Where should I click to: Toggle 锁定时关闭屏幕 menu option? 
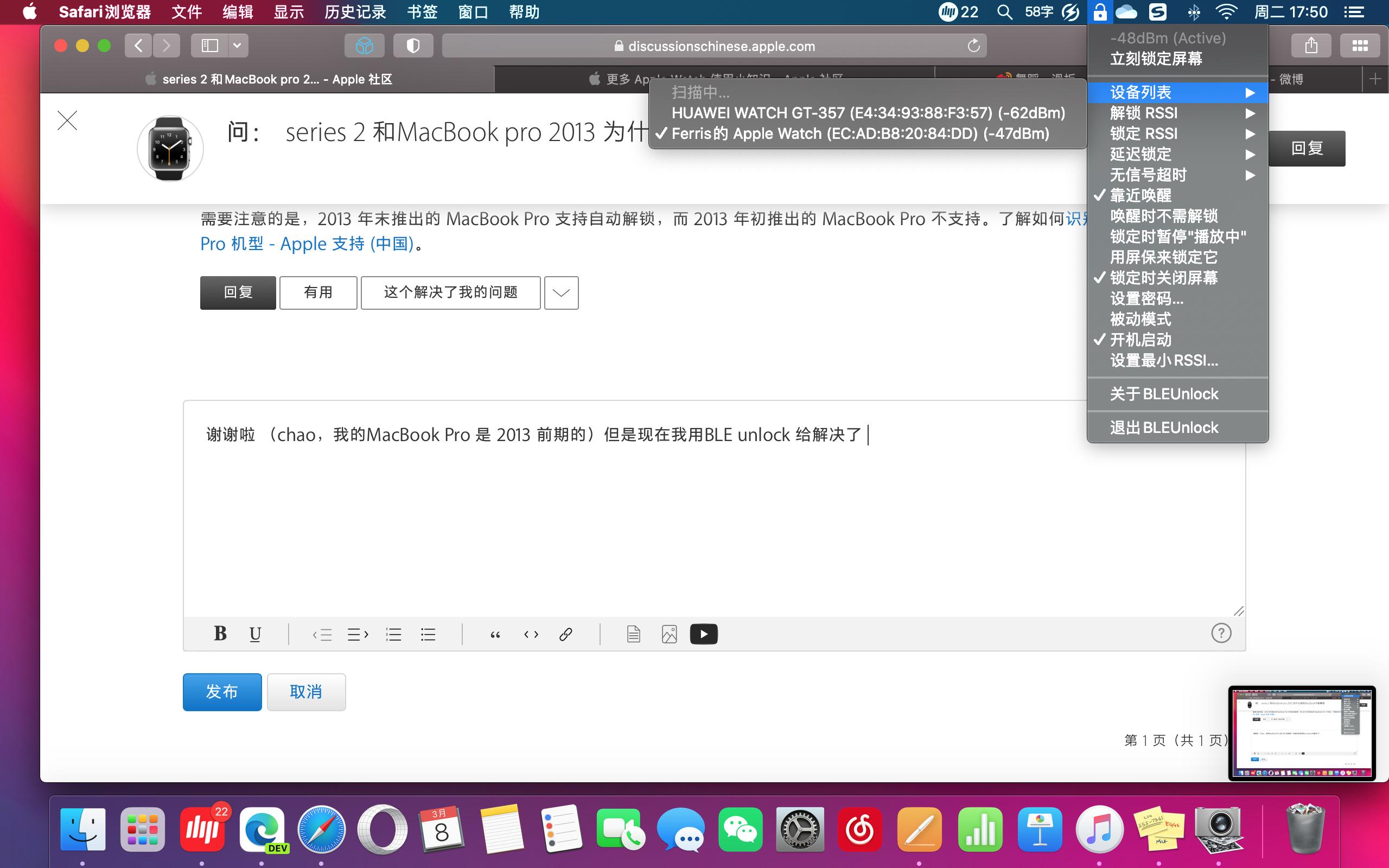1164,278
